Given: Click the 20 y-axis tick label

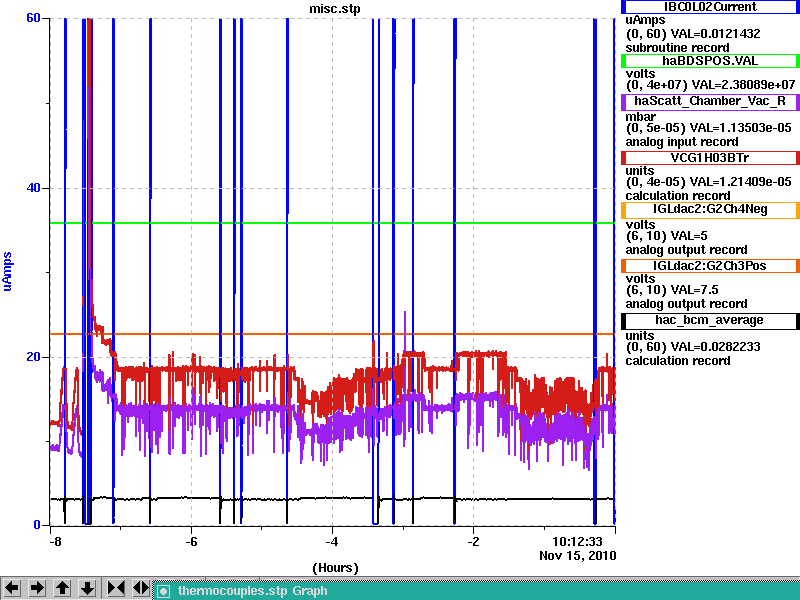Looking at the screenshot, I should pyautogui.click(x=33, y=357).
